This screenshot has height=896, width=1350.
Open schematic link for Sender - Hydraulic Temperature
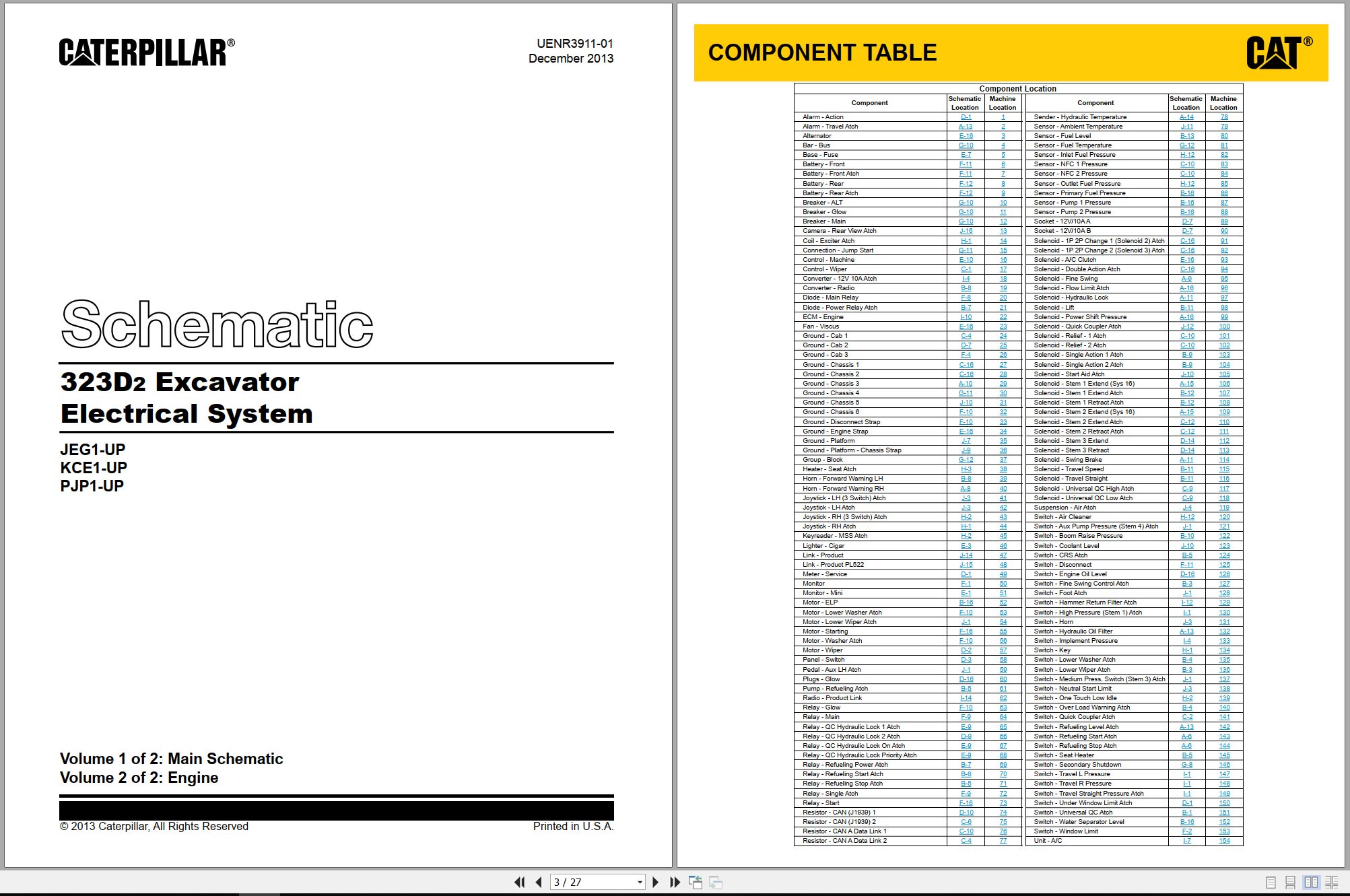pyautogui.click(x=1186, y=117)
